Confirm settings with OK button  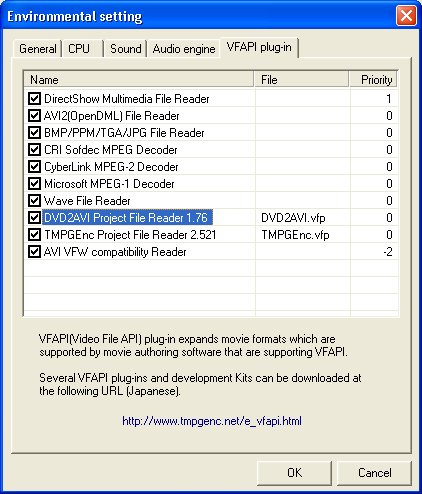point(294,473)
